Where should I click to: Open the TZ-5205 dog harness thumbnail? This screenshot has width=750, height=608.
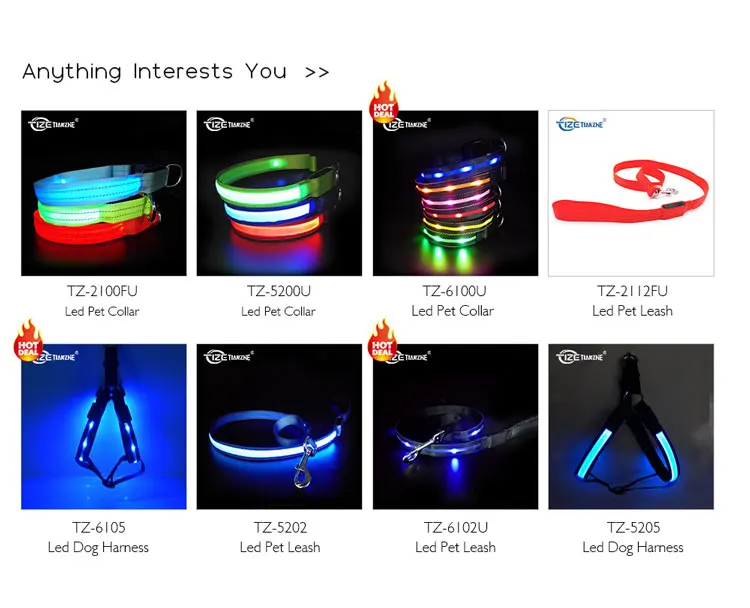click(631, 427)
